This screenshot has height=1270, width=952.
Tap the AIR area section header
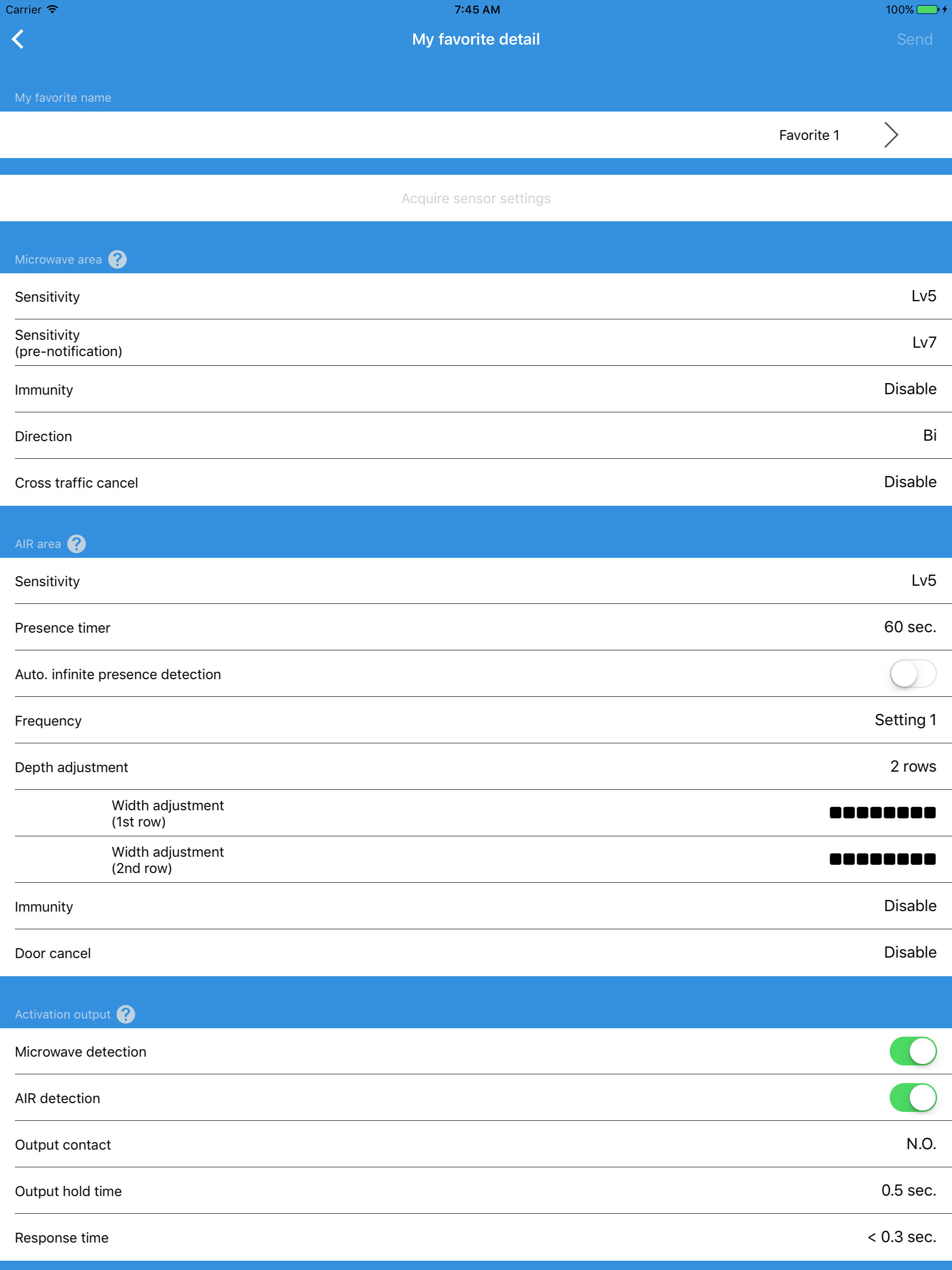[x=38, y=544]
